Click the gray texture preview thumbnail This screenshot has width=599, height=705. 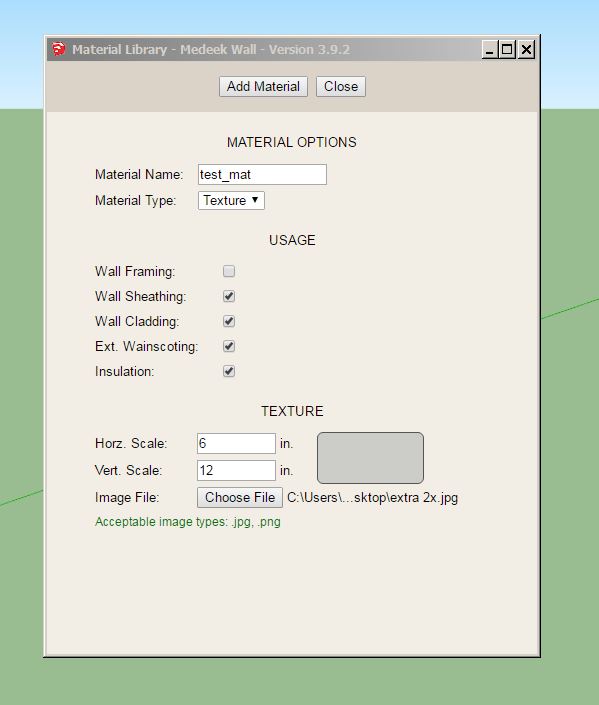370,458
